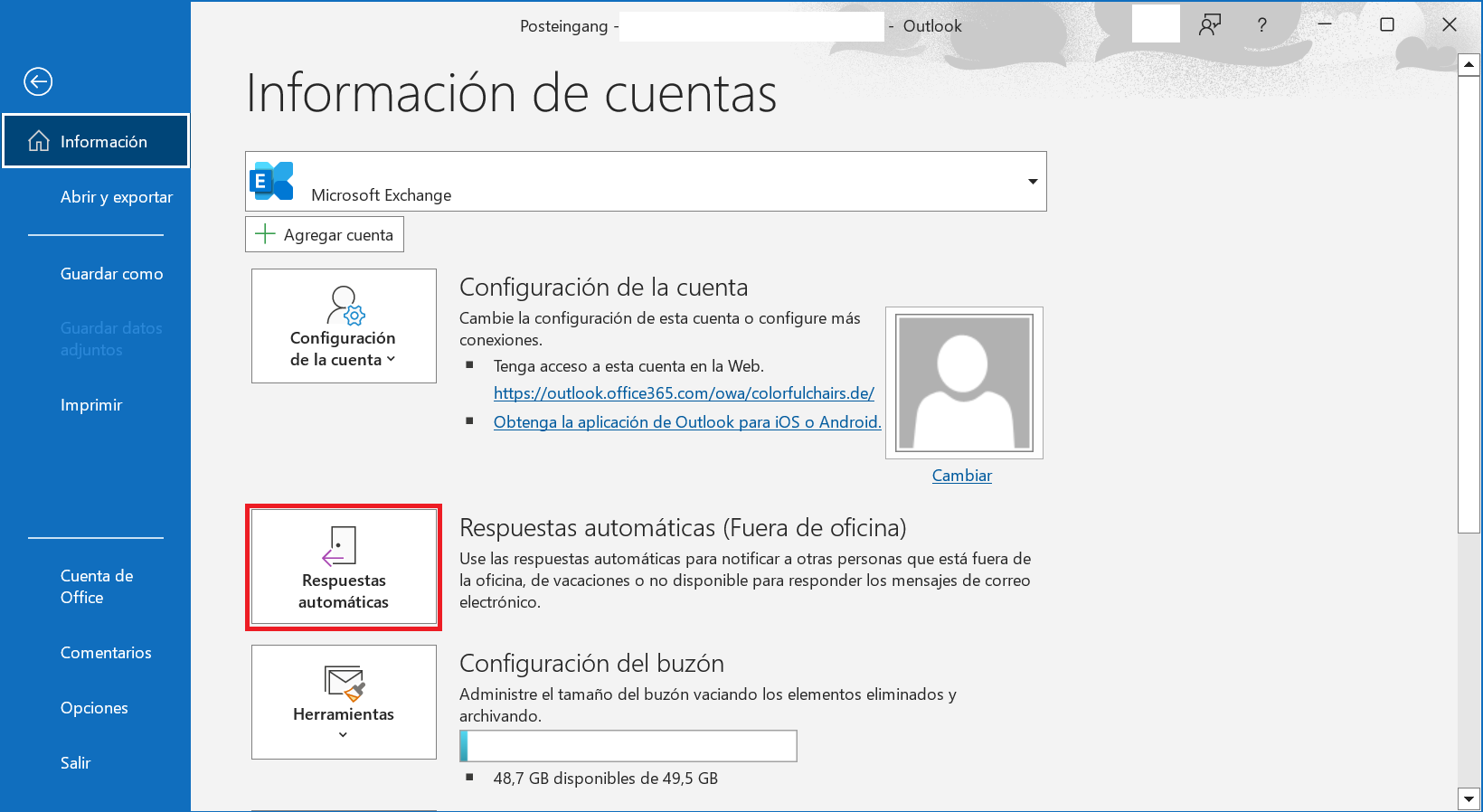Open Configuración de la cuenta dropdown button
This screenshot has width=1483, height=812.
pyautogui.click(x=344, y=326)
